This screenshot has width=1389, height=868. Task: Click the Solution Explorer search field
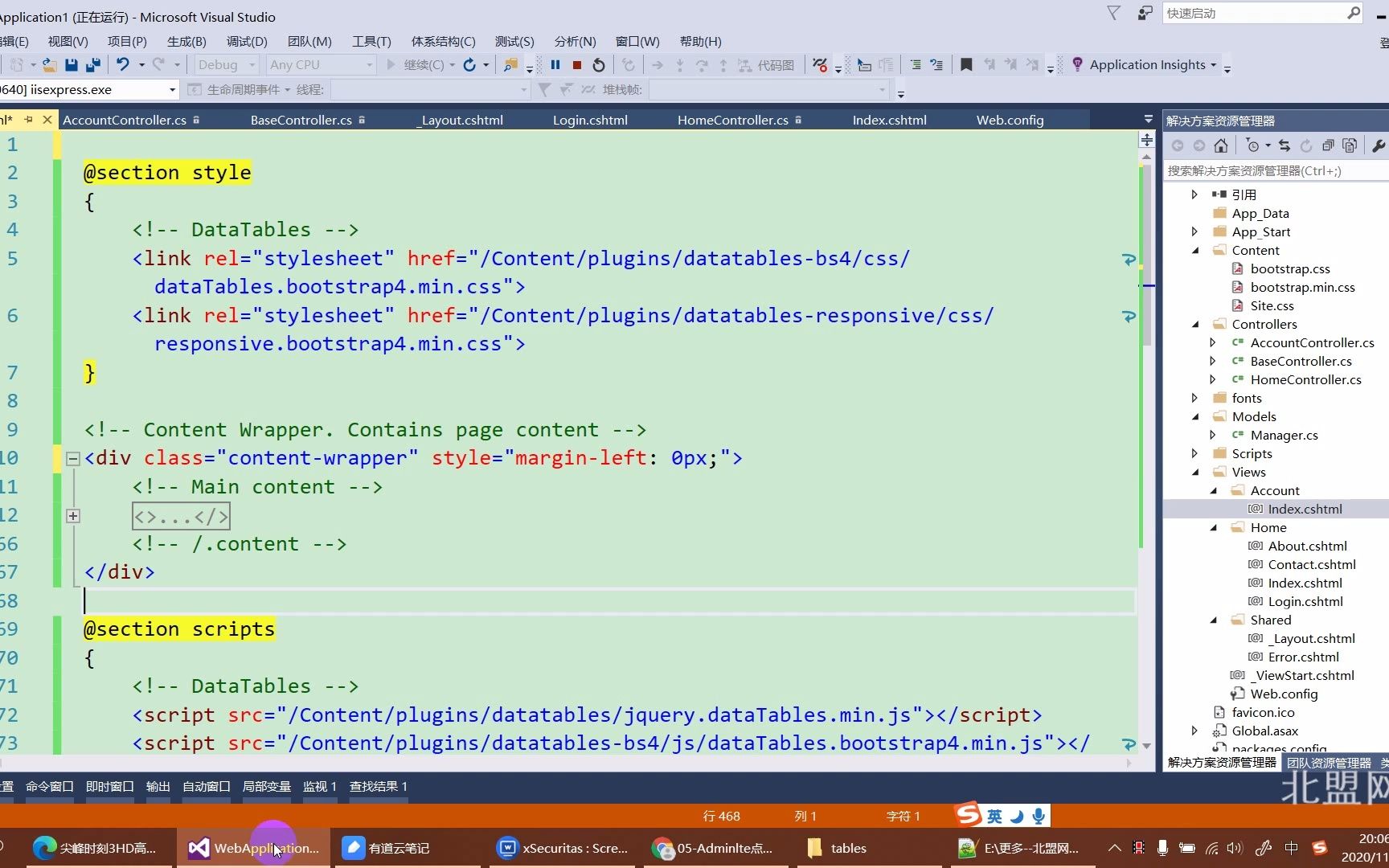1276,170
